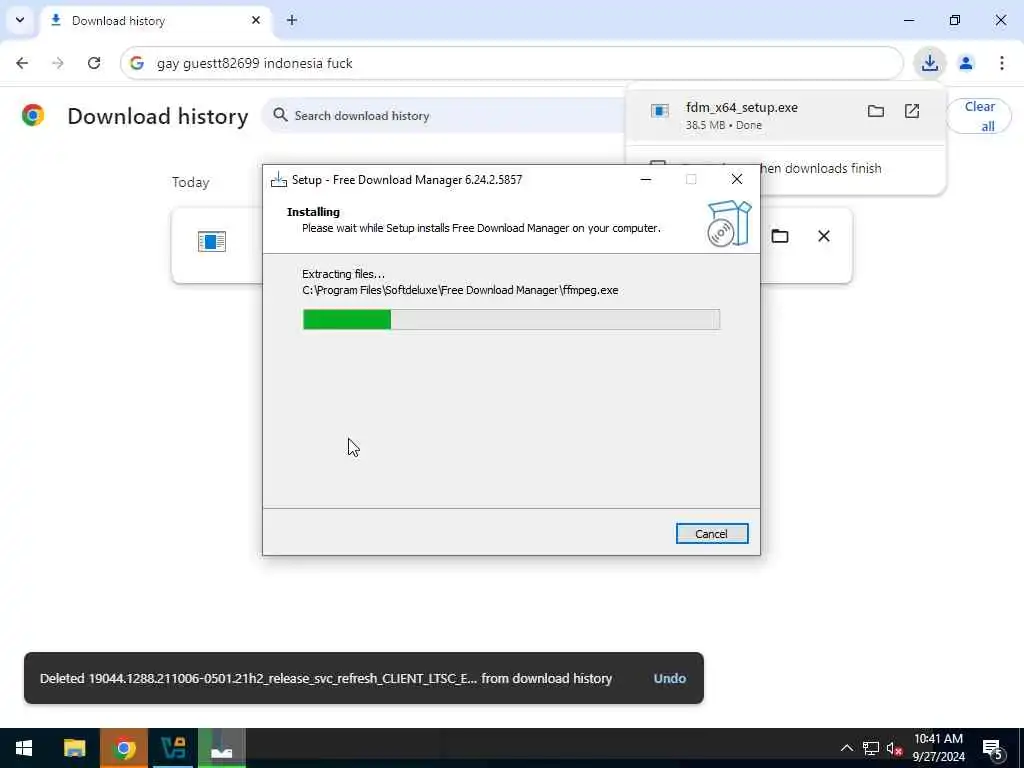
Task: Open network status tray icon
Action: pos(871,748)
